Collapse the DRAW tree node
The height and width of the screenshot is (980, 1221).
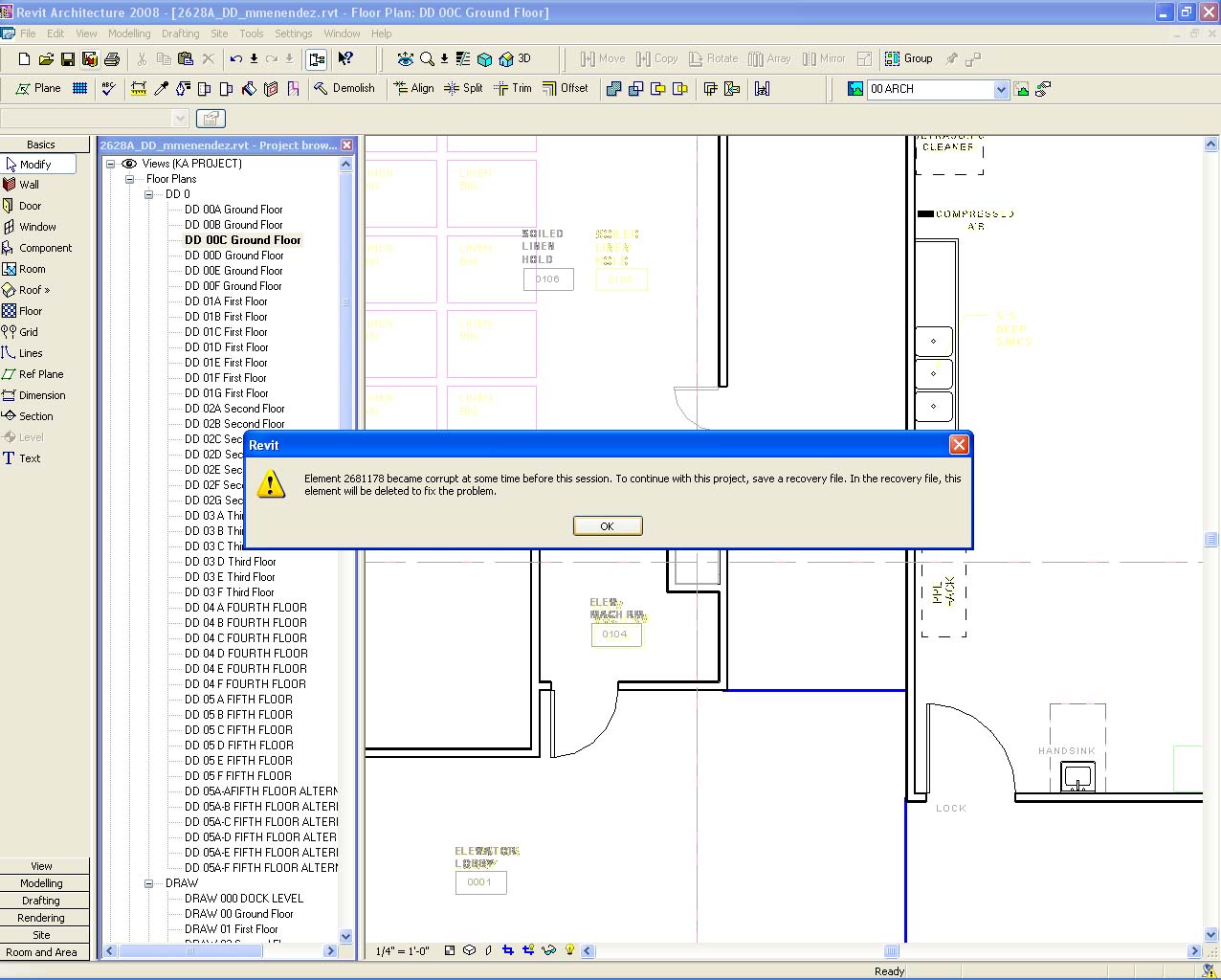pyautogui.click(x=148, y=883)
